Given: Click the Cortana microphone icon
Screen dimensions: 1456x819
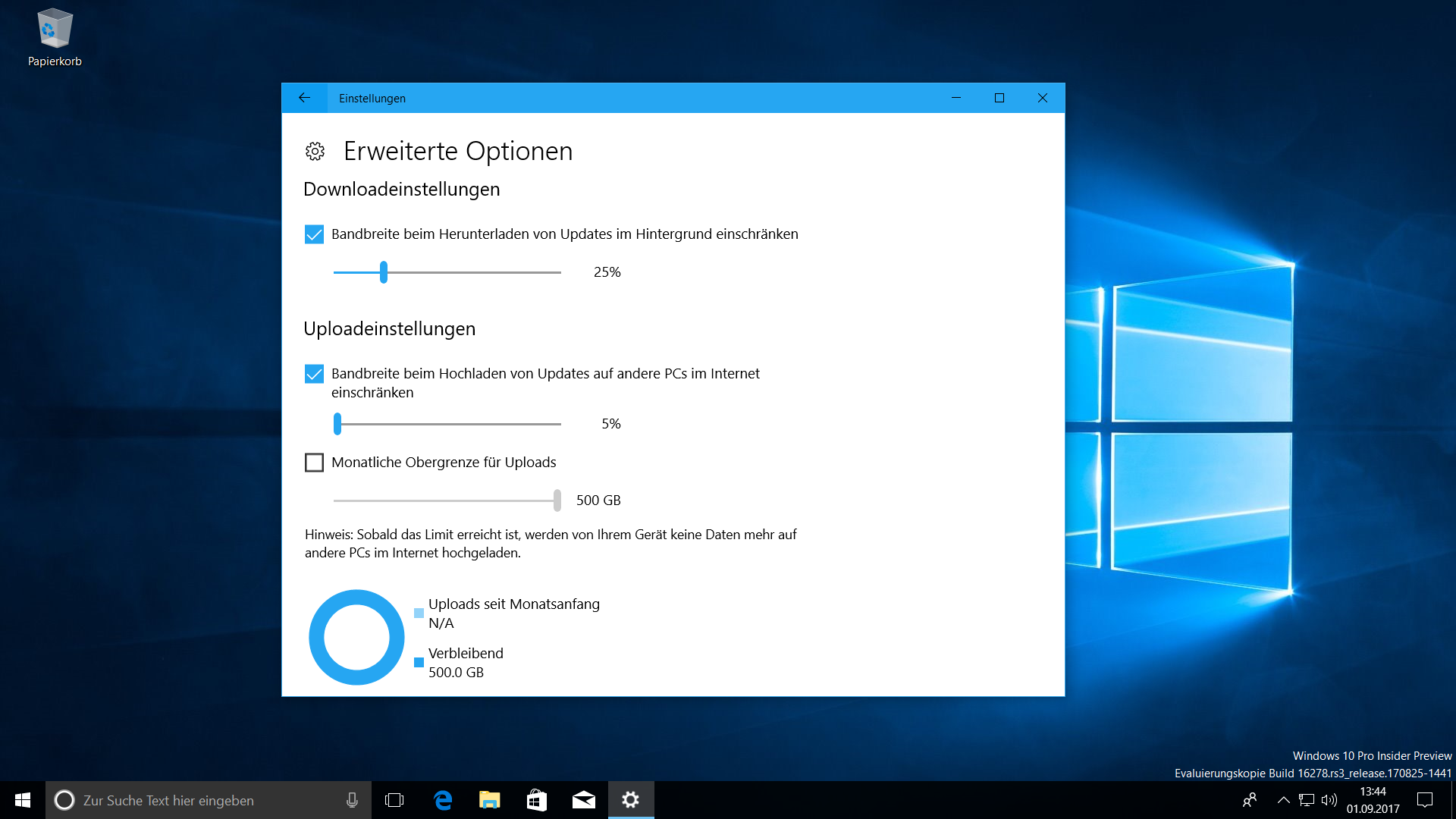Looking at the screenshot, I should pos(352,800).
